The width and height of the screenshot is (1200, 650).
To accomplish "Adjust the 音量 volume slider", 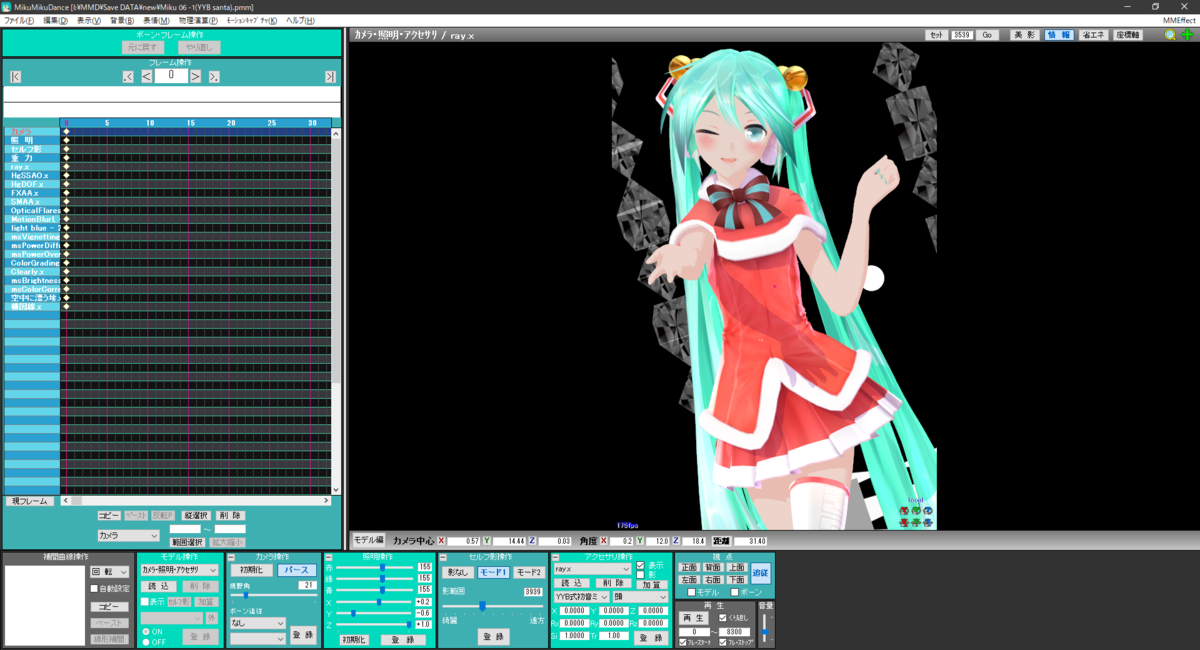I will pos(765,628).
